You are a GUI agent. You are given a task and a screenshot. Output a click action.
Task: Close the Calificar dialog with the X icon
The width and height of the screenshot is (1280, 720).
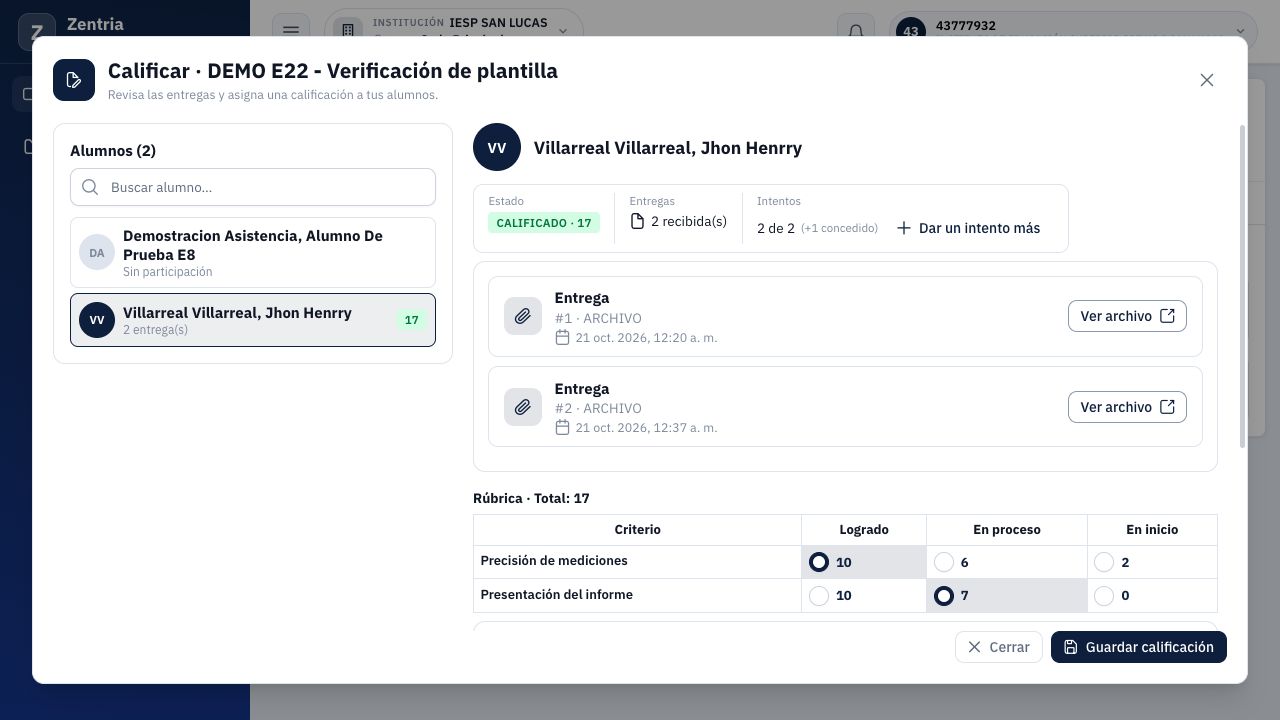click(x=1207, y=80)
